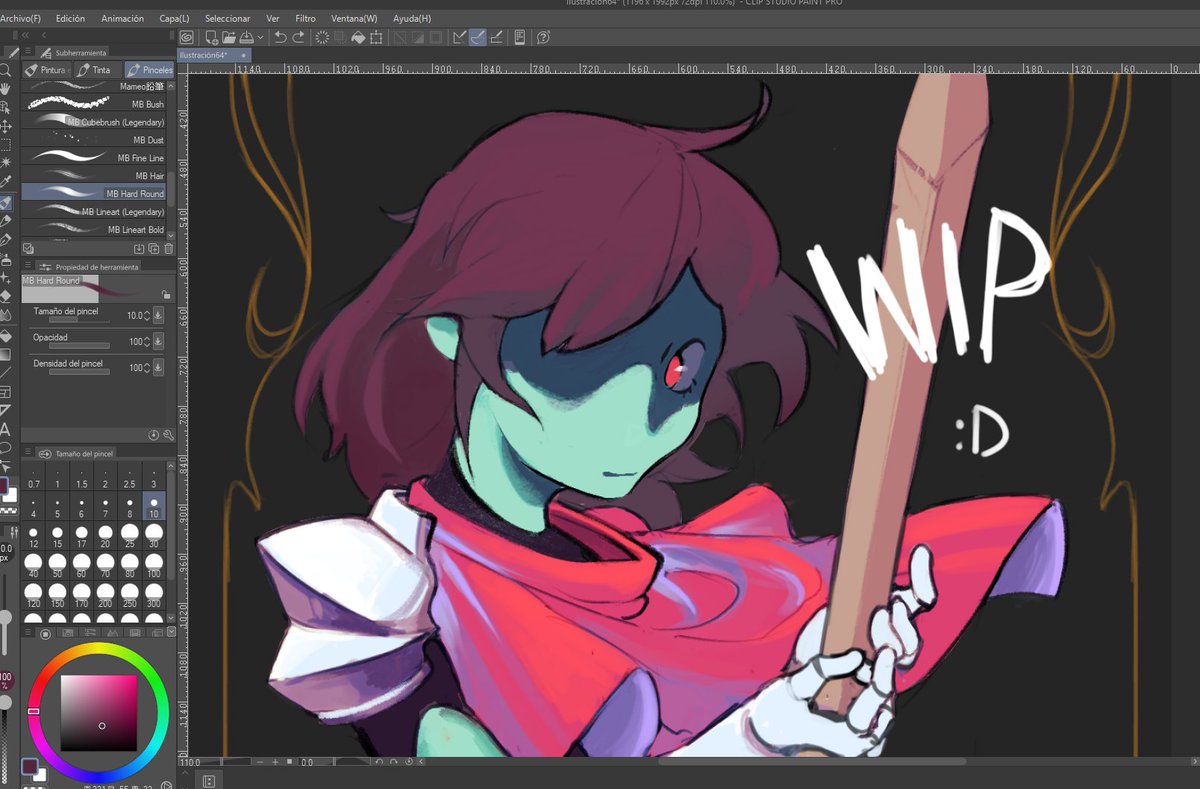Screen dimensions: 1200x789
Task: Select the Move layer tool
Action: point(6,126)
